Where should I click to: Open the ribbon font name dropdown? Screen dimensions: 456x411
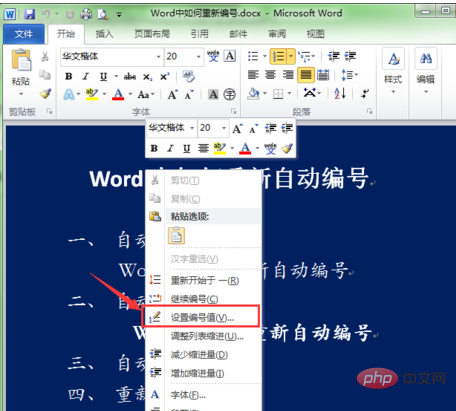click(x=158, y=57)
